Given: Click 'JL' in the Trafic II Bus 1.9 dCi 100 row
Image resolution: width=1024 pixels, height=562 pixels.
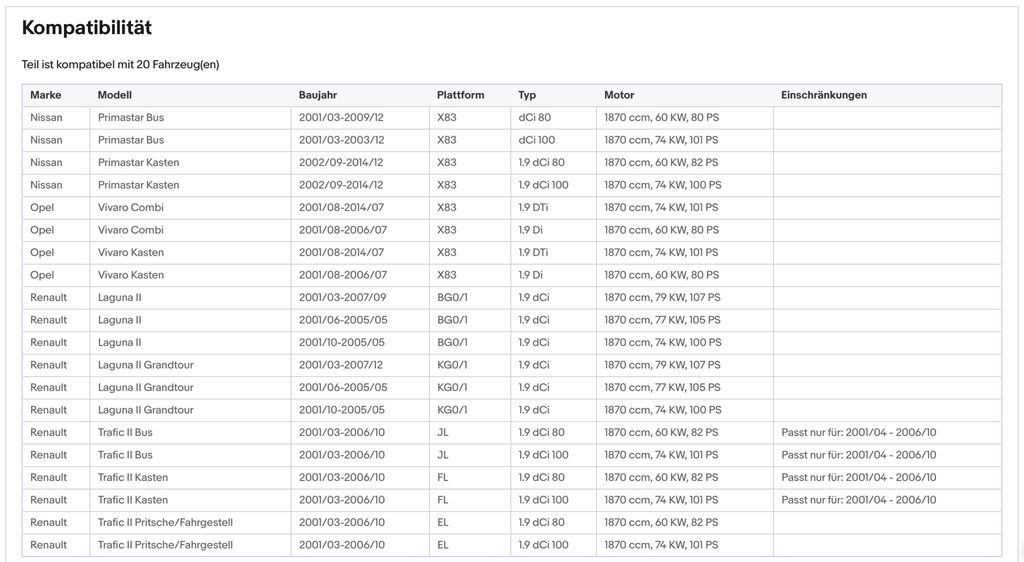Looking at the screenshot, I should 443,456.
